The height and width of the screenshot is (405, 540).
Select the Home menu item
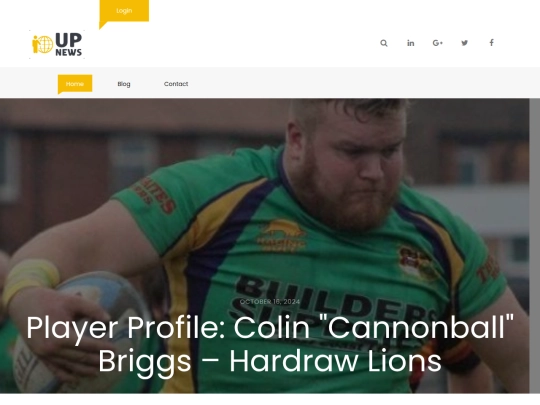tap(75, 84)
